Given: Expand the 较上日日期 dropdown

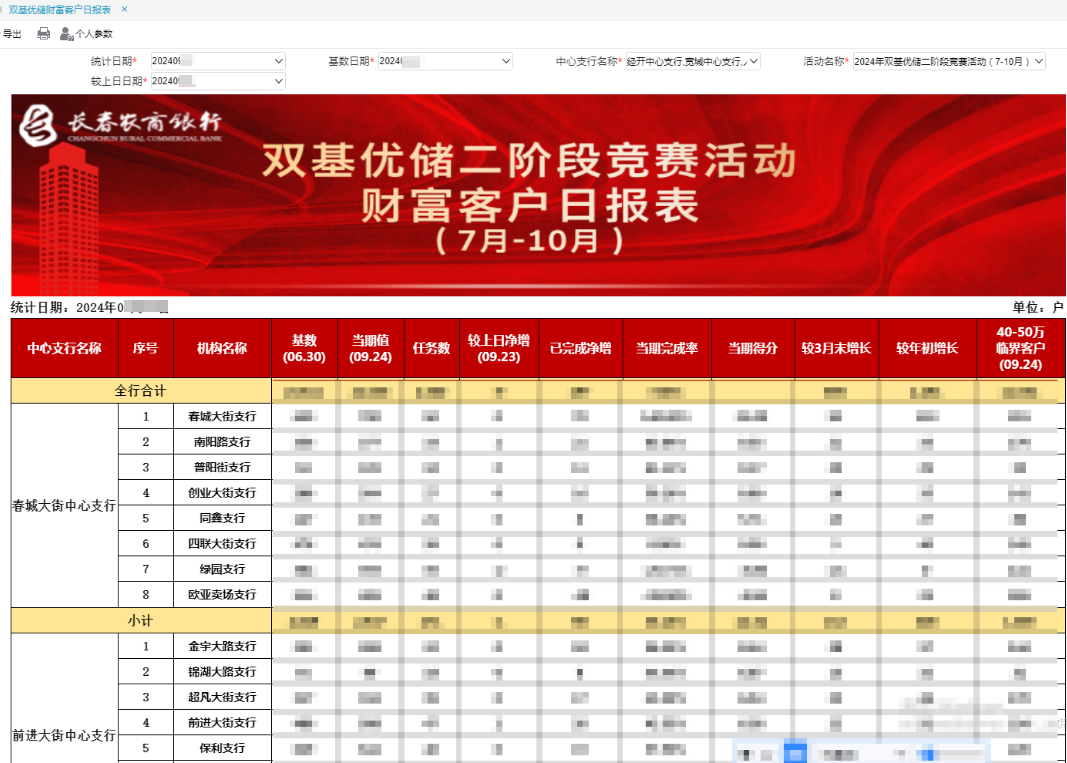Looking at the screenshot, I should pyautogui.click(x=278, y=81).
